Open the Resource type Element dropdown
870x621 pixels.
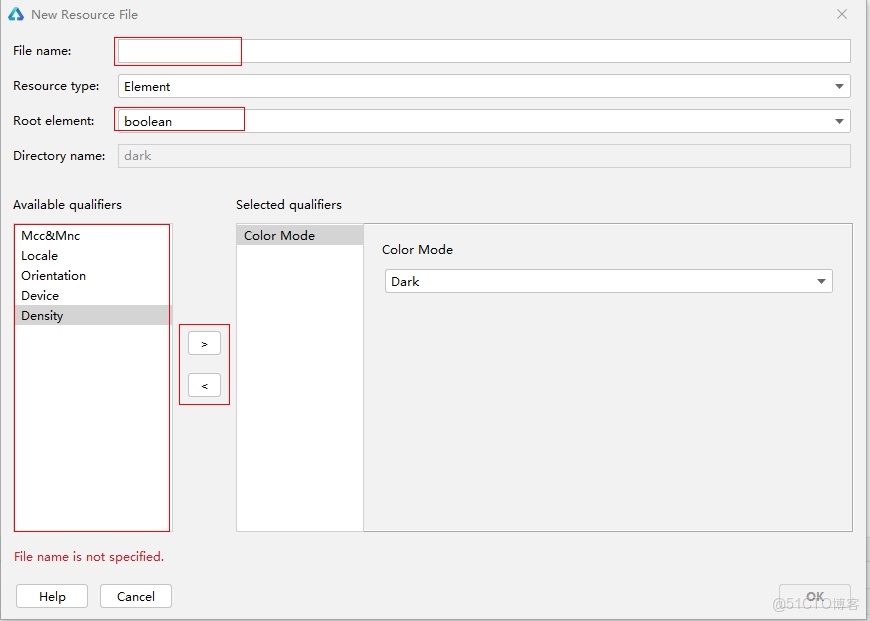[484, 86]
